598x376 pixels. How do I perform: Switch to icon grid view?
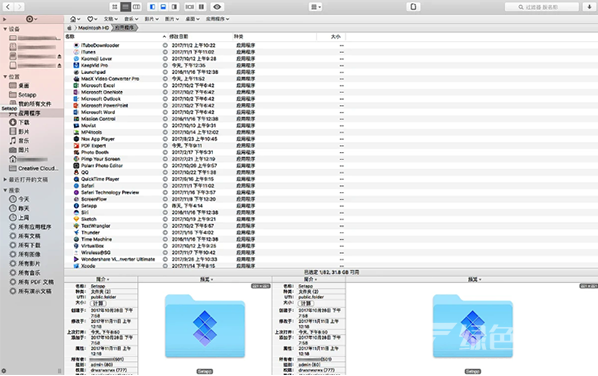tap(114, 6)
